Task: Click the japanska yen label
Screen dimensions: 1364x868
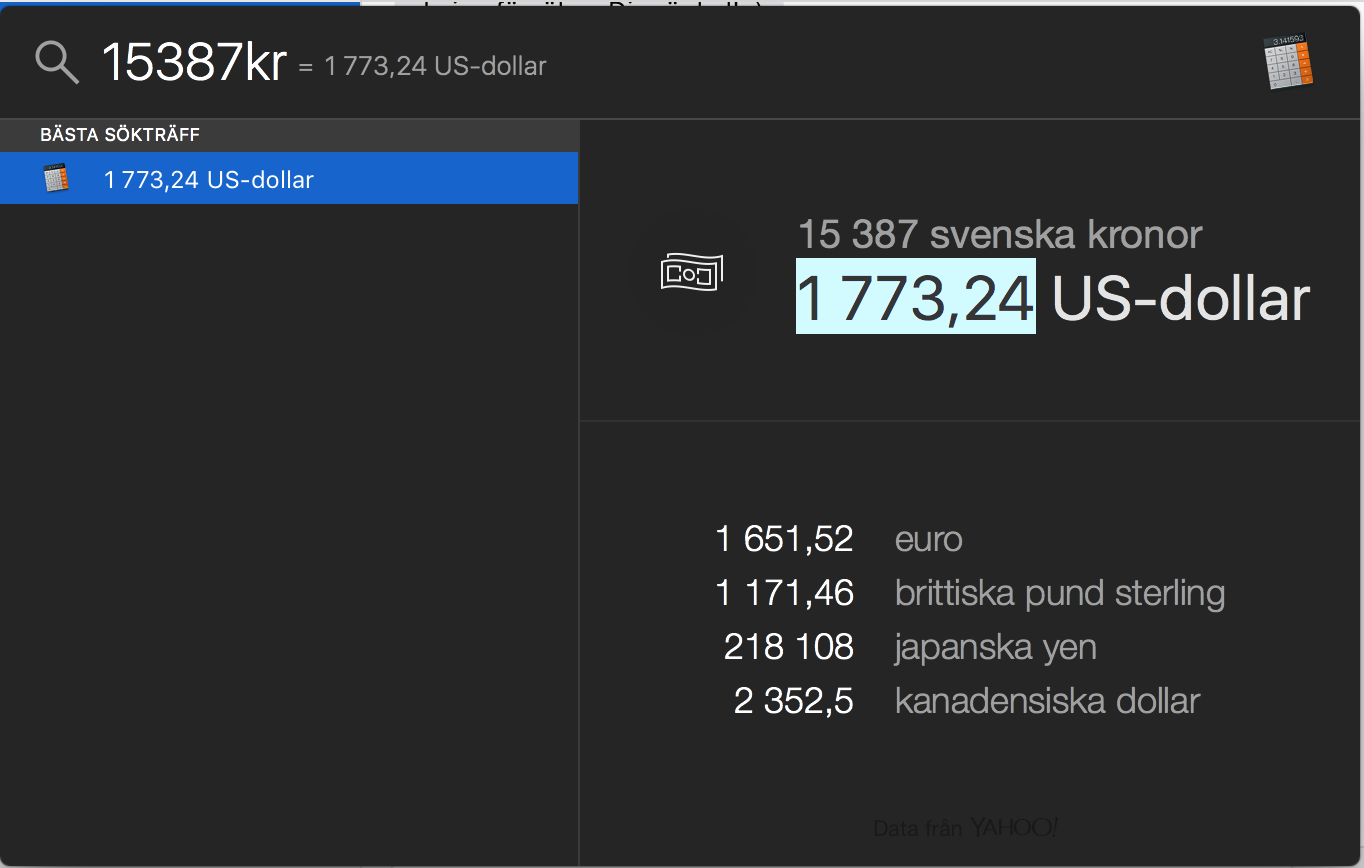Action: (x=996, y=648)
